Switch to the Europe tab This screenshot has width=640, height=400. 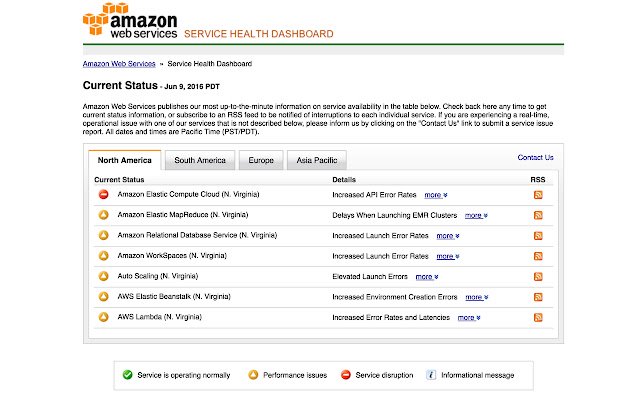(x=261, y=160)
